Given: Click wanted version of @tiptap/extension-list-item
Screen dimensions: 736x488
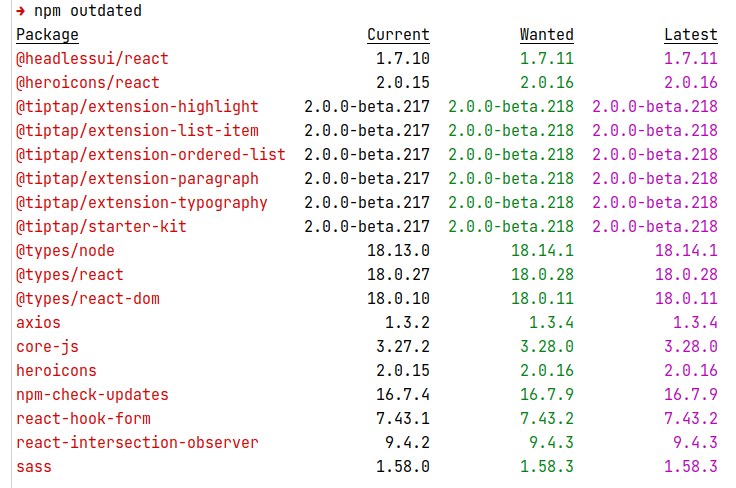Looking at the screenshot, I should [x=511, y=130].
